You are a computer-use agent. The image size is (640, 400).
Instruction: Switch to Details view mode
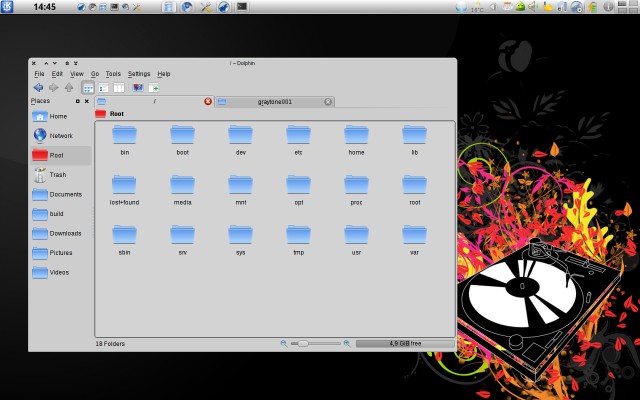103,87
